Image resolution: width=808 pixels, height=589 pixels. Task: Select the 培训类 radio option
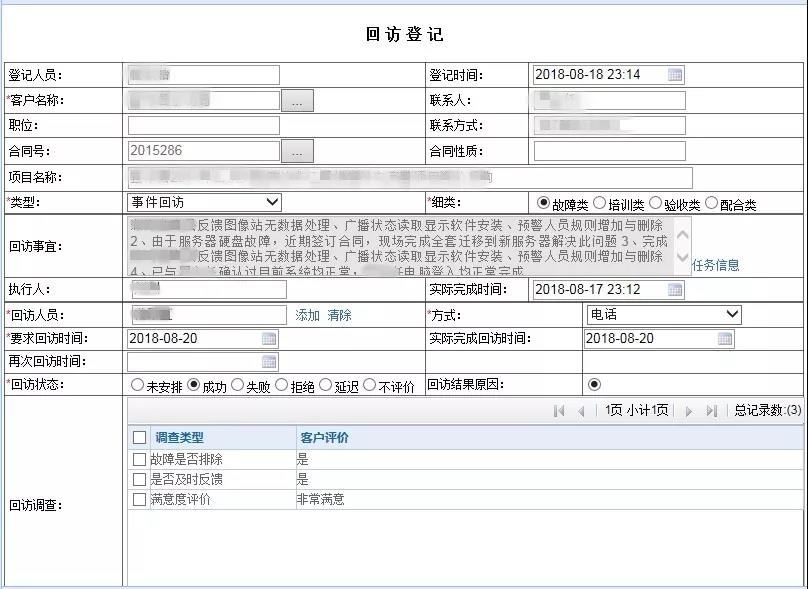click(600, 203)
